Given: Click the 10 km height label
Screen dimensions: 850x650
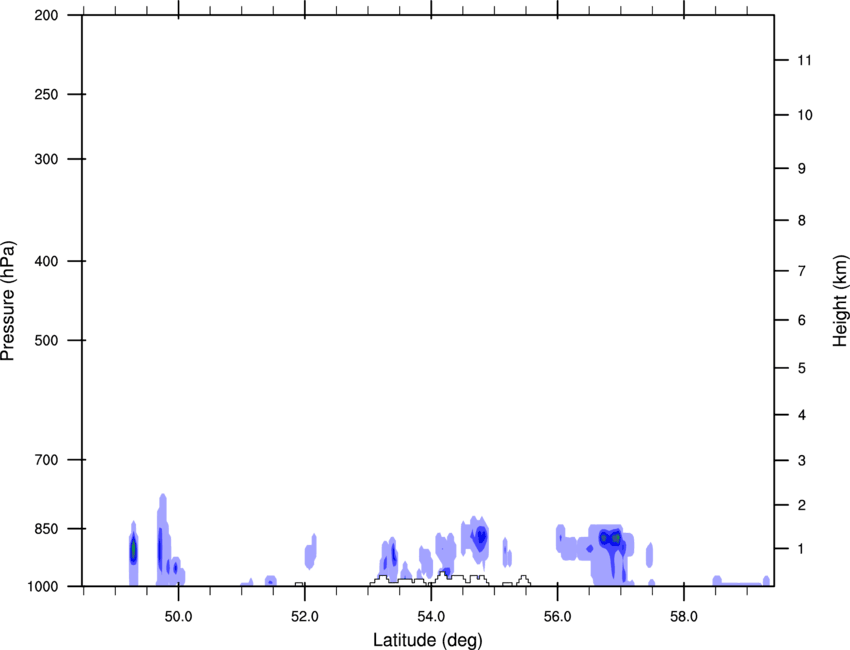Looking at the screenshot, I should pyautogui.click(x=805, y=115).
